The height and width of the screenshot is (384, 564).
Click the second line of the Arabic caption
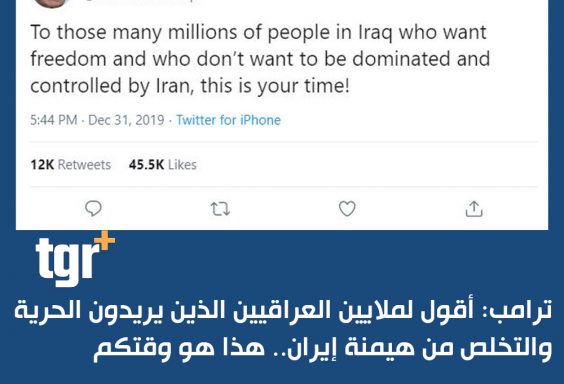pos(323,348)
